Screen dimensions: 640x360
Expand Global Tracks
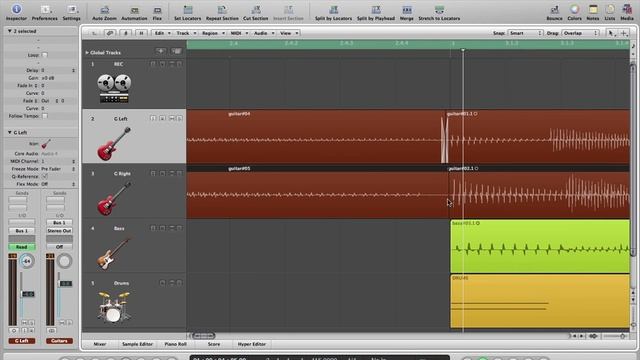pos(87,52)
